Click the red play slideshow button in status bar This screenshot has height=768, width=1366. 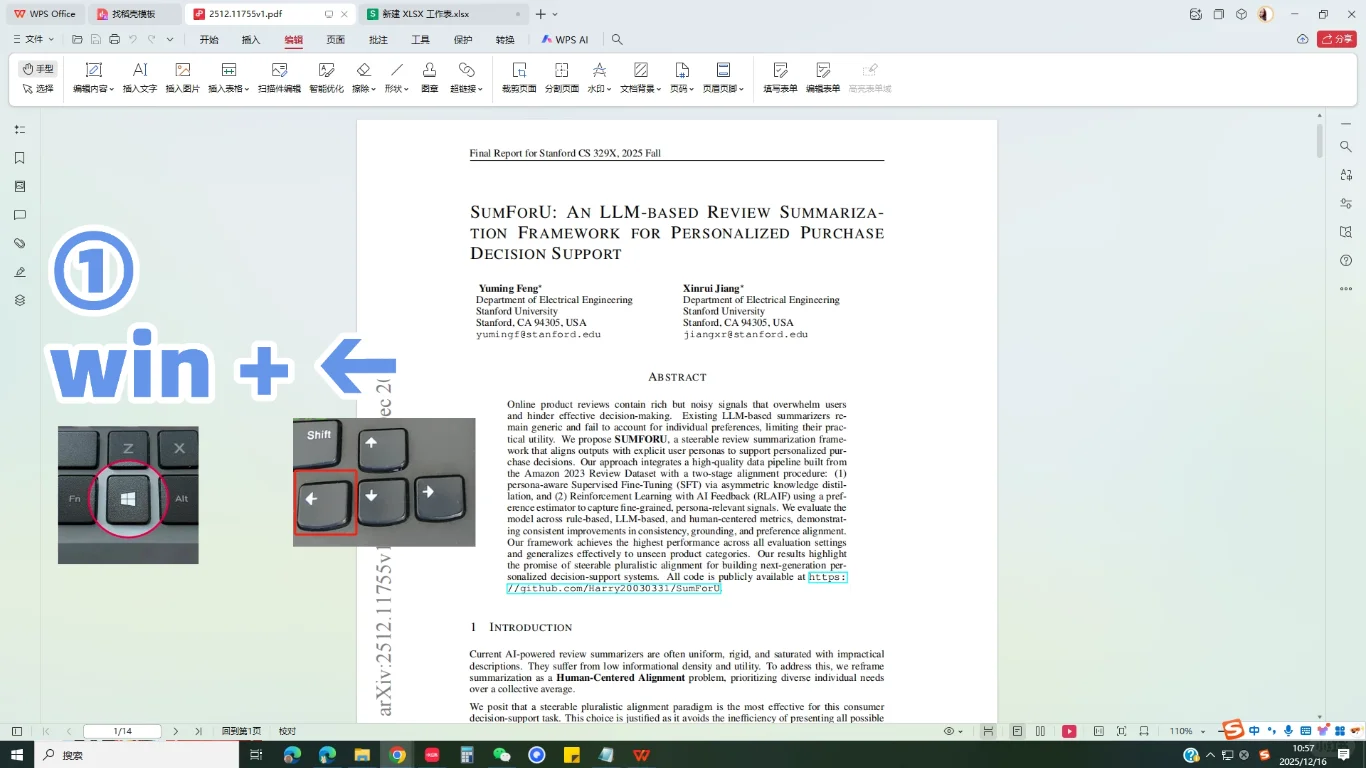[x=1069, y=731]
